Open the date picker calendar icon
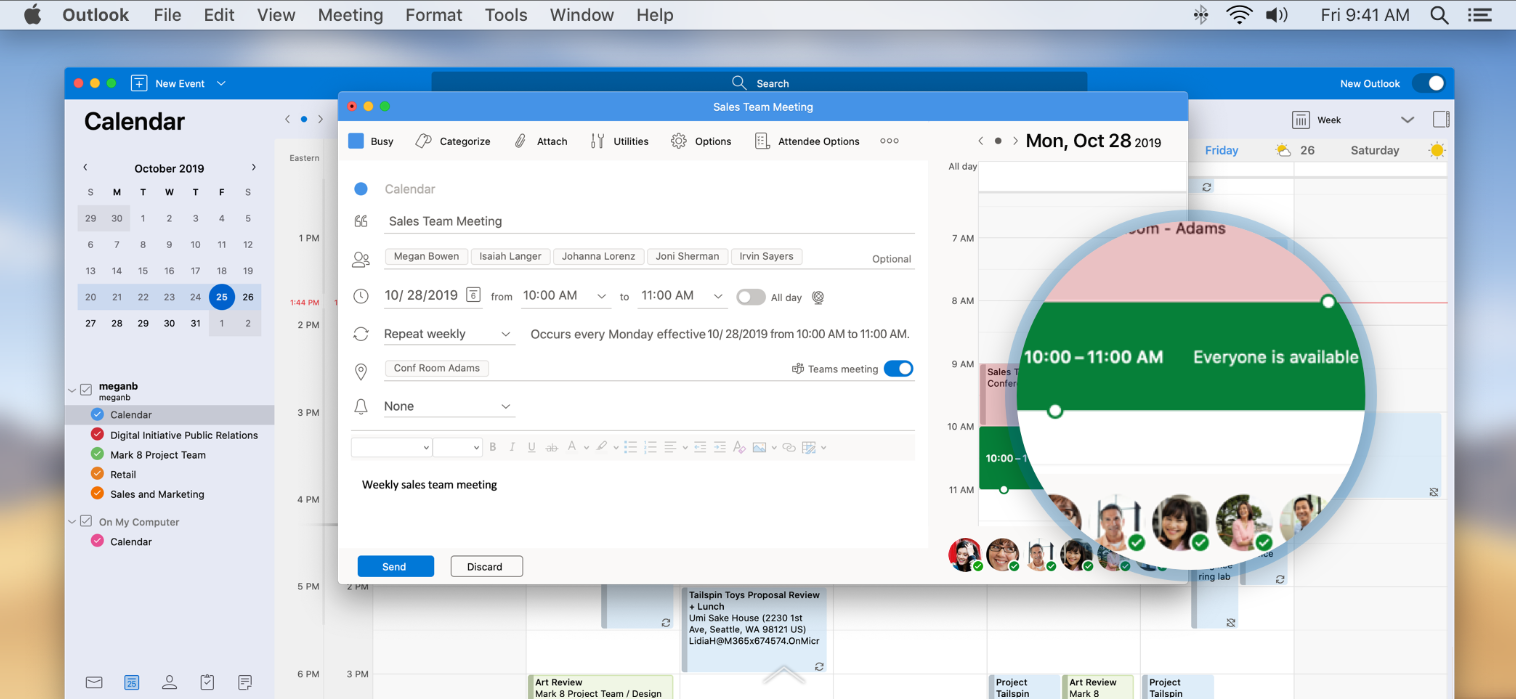The width and height of the screenshot is (1516, 699). coord(473,295)
